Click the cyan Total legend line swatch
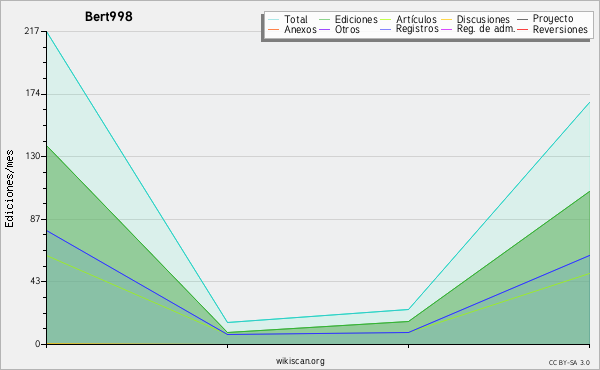The width and height of the screenshot is (600, 370). [x=274, y=20]
